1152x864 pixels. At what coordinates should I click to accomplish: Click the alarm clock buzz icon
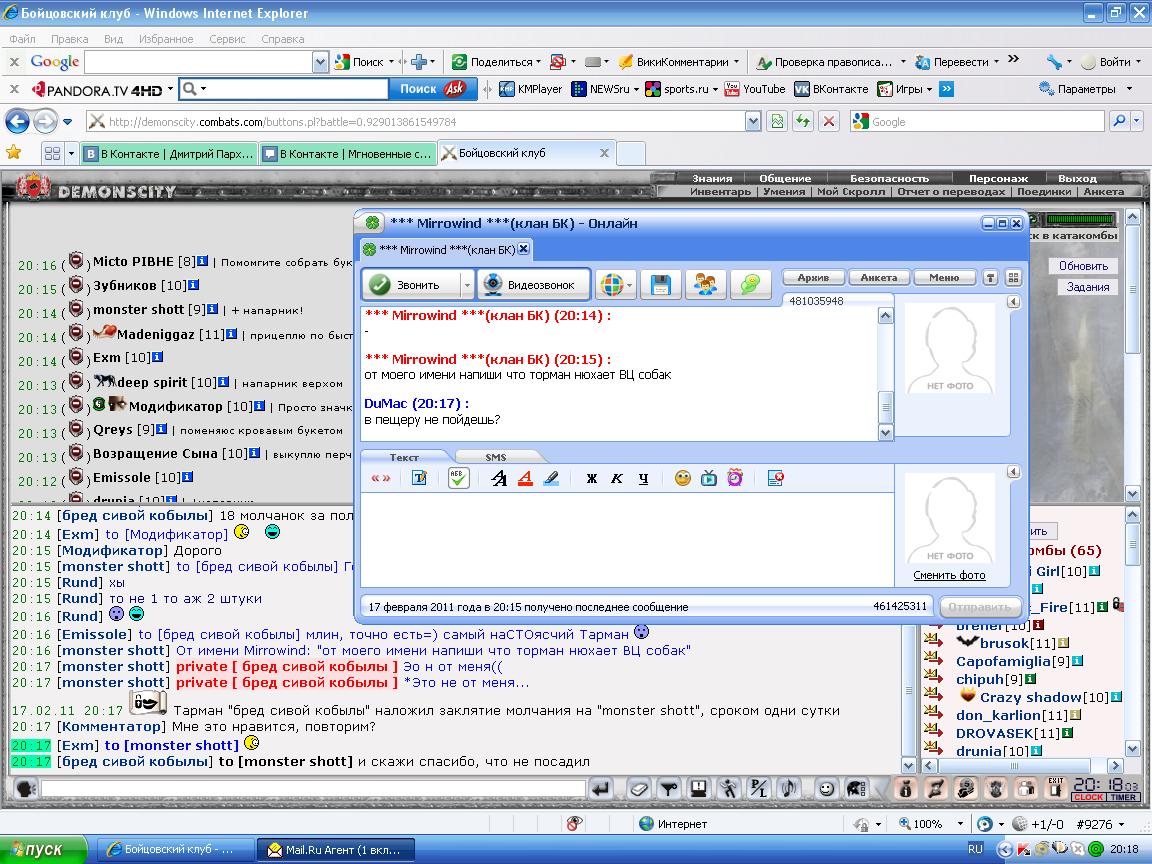[735, 478]
